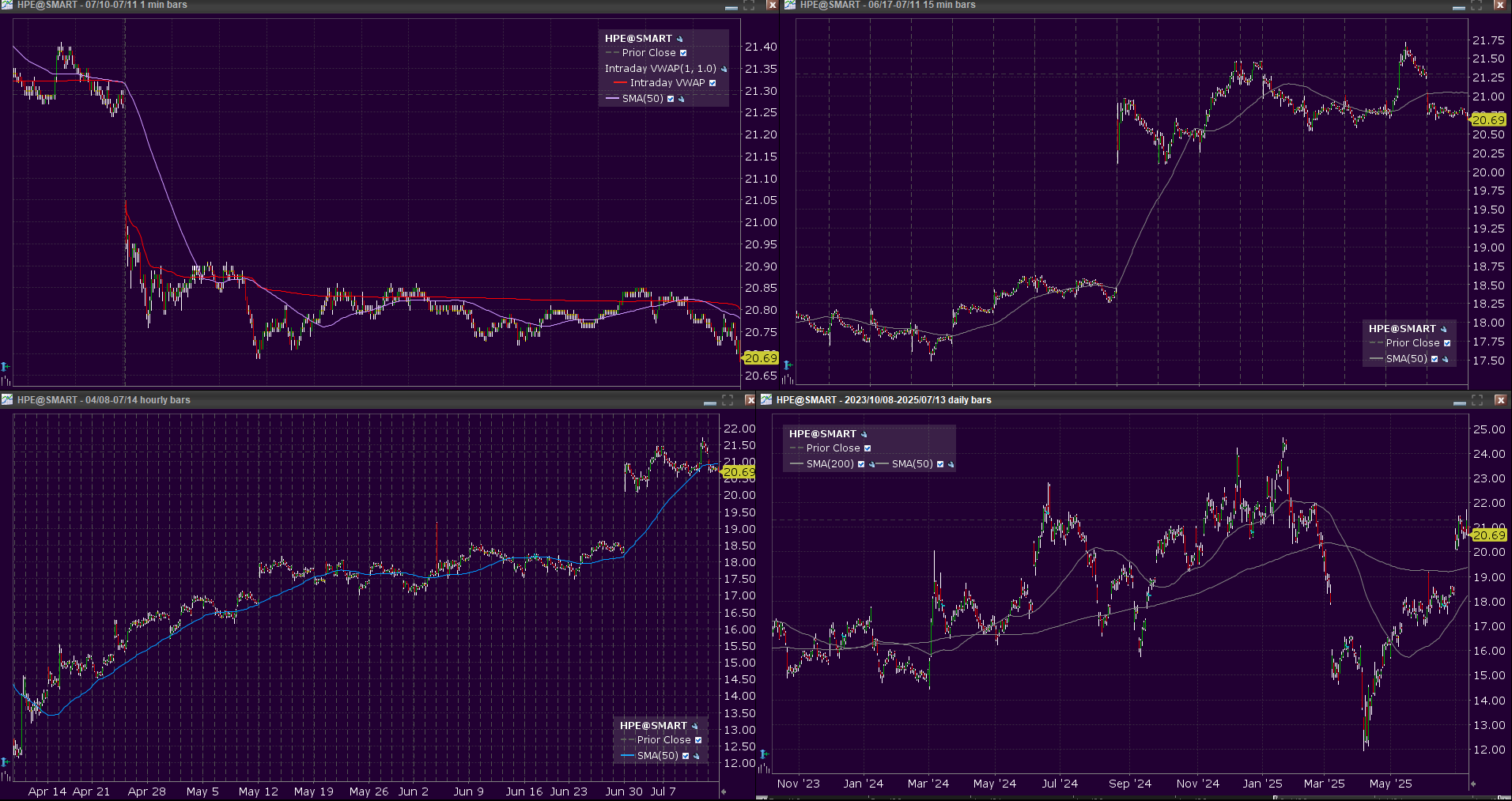Toggle SMA(50) checkbox in 15 min chart
The width and height of the screenshot is (1512, 801).
[x=1435, y=359]
